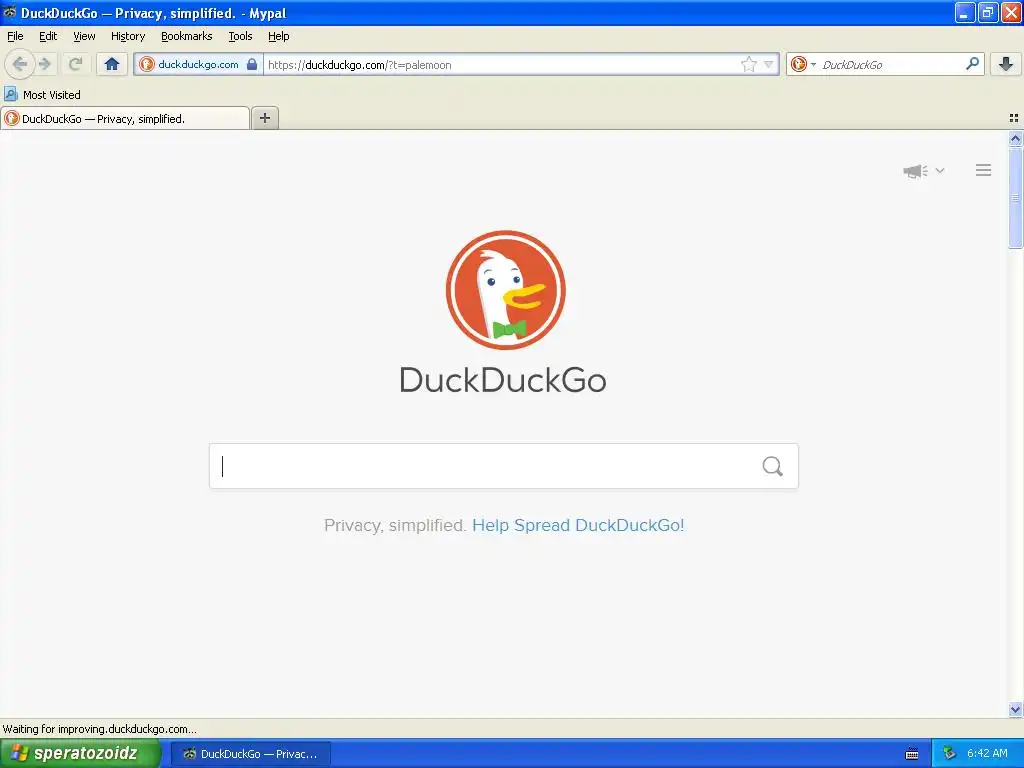Expand the chevron beside the megaphone
Image resolution: width=1024 pixels, height=768 pixels.
pos(940,170)
